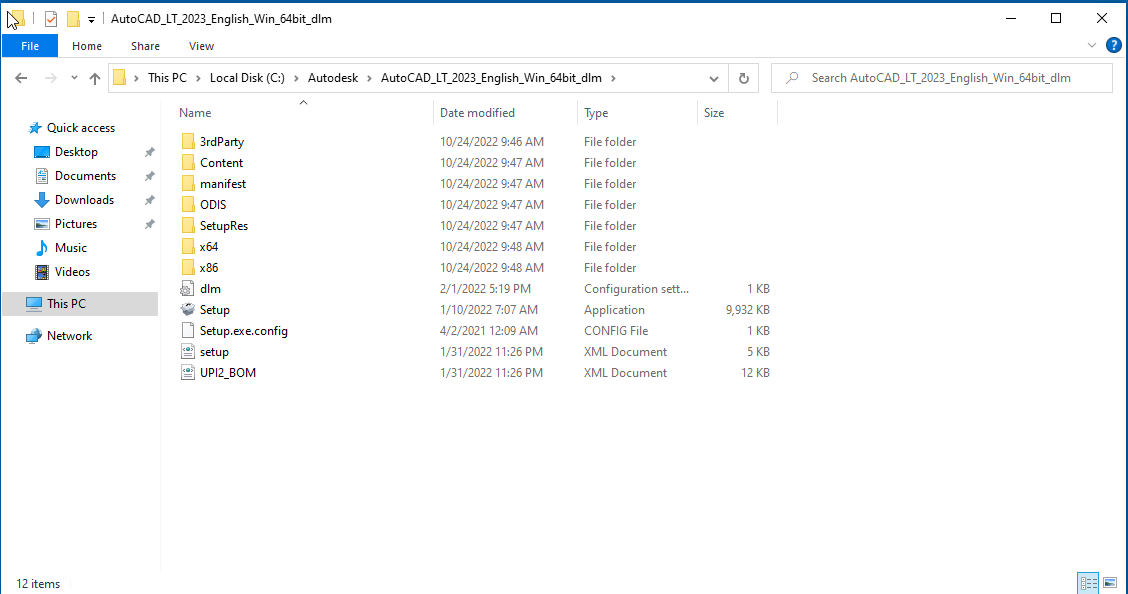Select the Content folder icon

(188, 163)
